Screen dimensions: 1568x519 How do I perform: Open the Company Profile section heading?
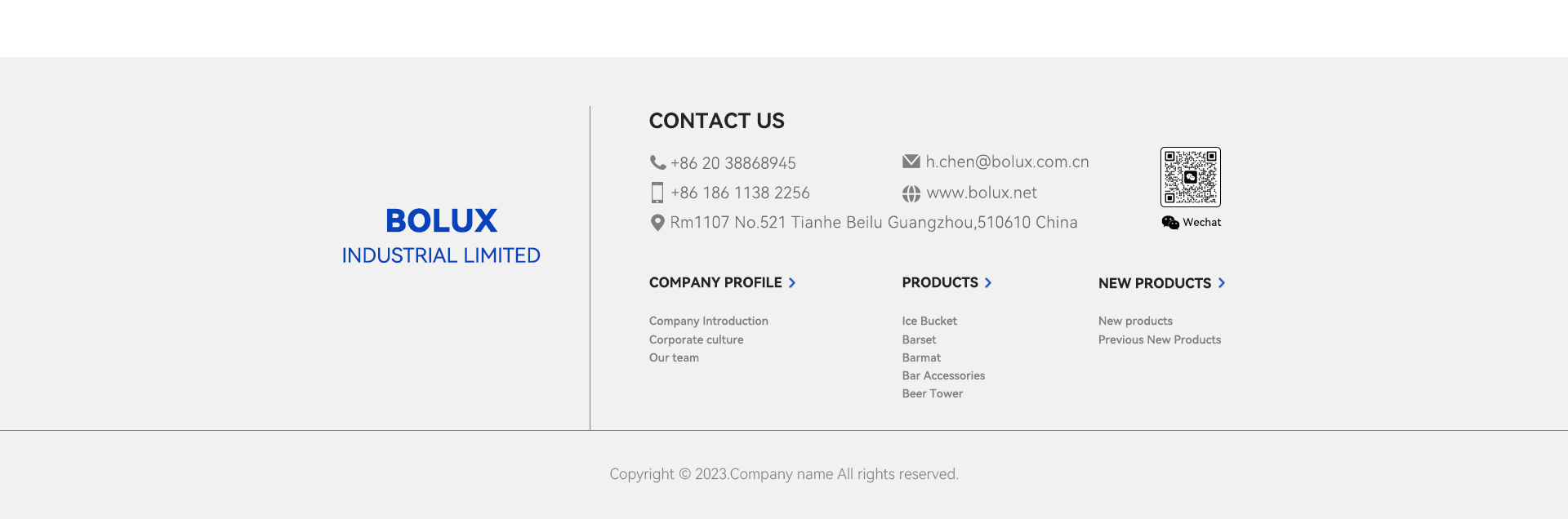[715, 282]
